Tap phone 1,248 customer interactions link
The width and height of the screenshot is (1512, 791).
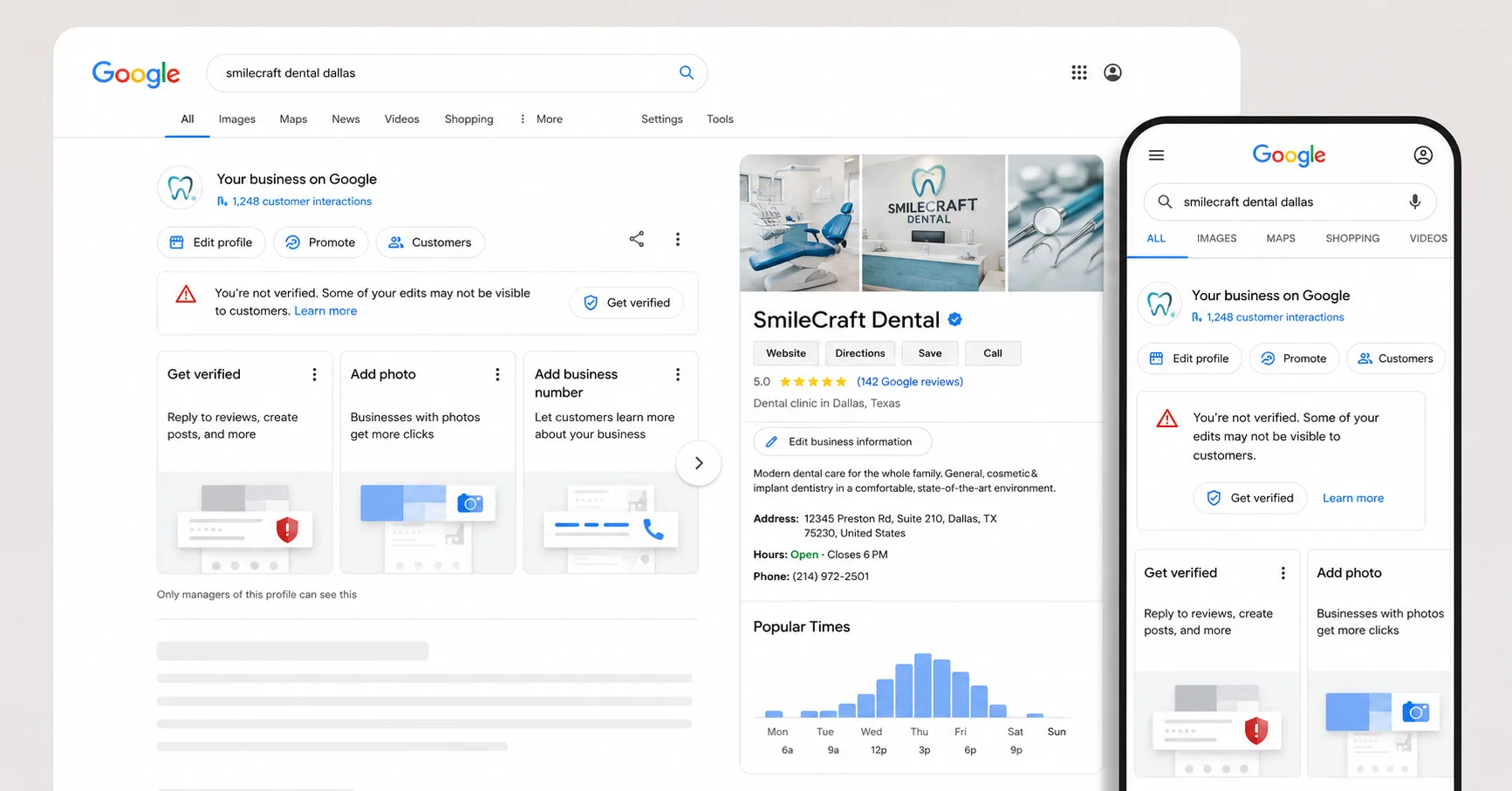[x=1268, y=317]
